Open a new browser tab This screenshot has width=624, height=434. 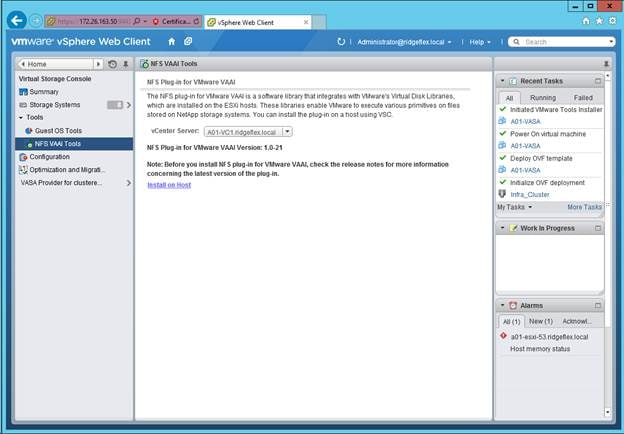(x=319, y=22)
